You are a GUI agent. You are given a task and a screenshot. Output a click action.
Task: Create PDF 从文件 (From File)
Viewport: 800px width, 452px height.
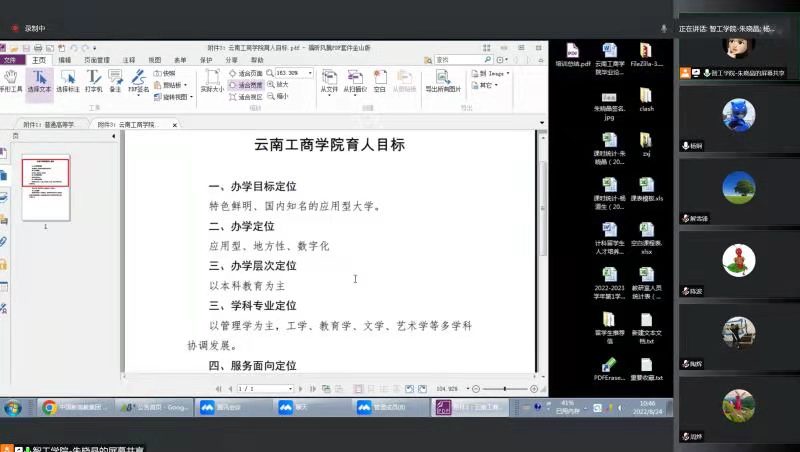[329, 81]
